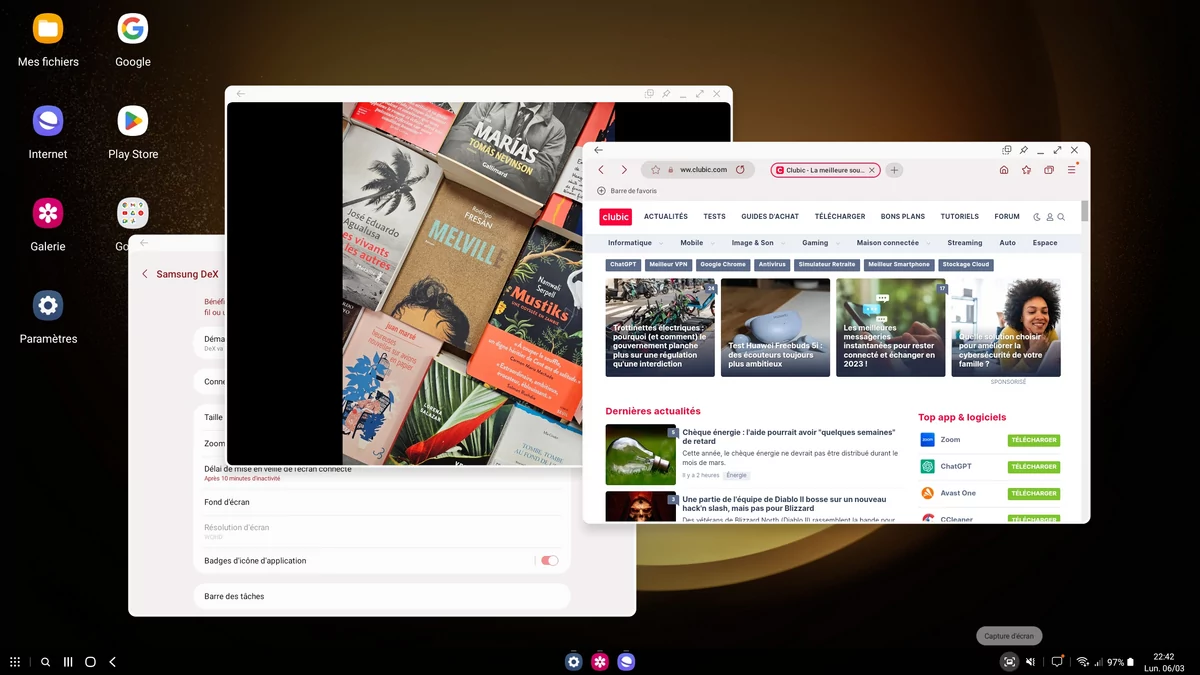Screen dimensions: 1200x675
Task: Open a new browser tab
Action: [x=894, y=170]
